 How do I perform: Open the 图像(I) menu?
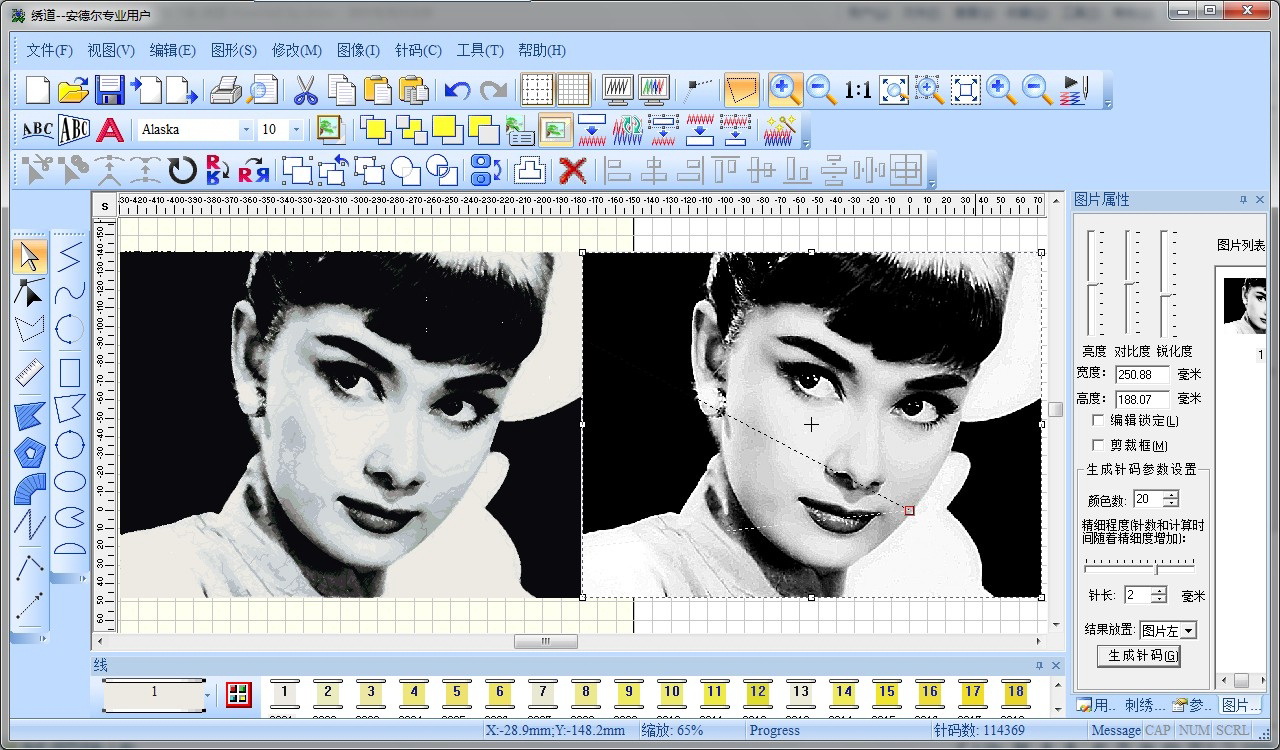(358, 50)
